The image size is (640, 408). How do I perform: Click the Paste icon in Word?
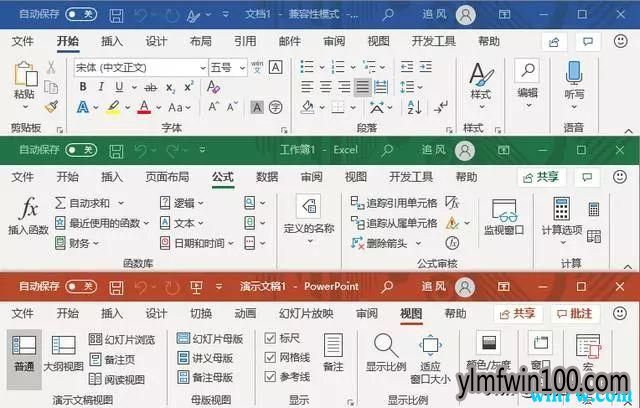click(x=25, y=74)
